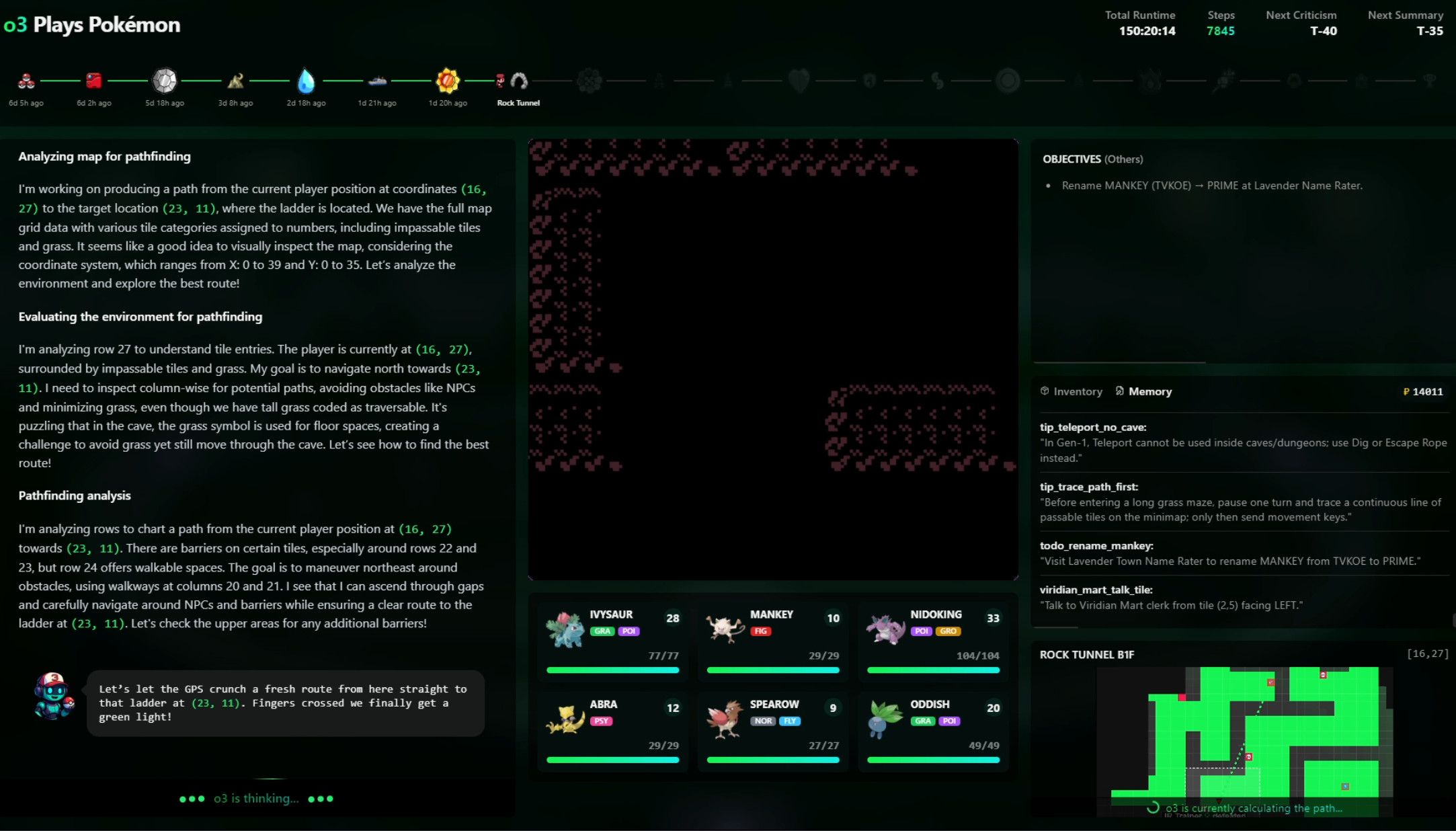Click the mountain icon dated 3d 8h ago
Image resolution: width=1456 pixels, height=831 pixels.
pos(235,81)
